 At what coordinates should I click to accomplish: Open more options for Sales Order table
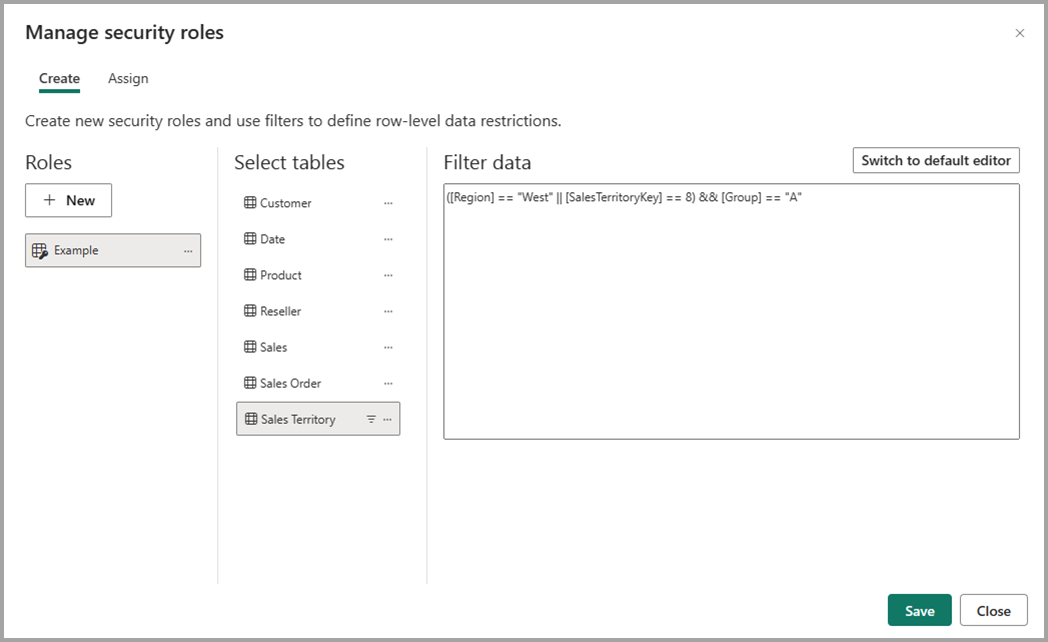click(x=388, y=383)
